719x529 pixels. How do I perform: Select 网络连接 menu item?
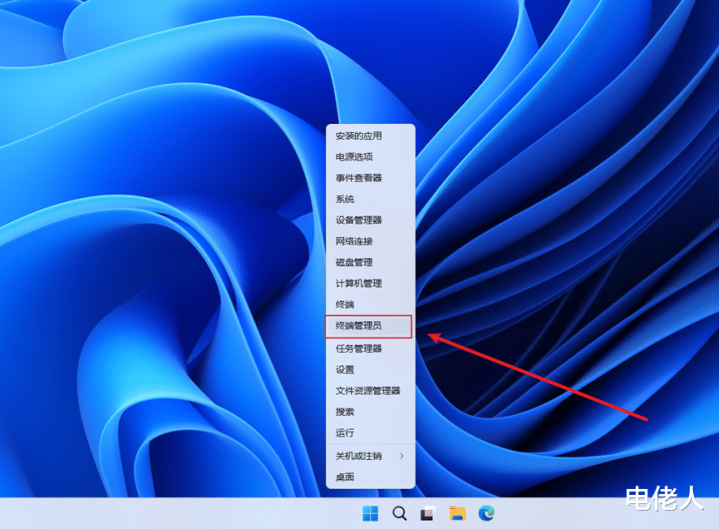click(371, 241)
